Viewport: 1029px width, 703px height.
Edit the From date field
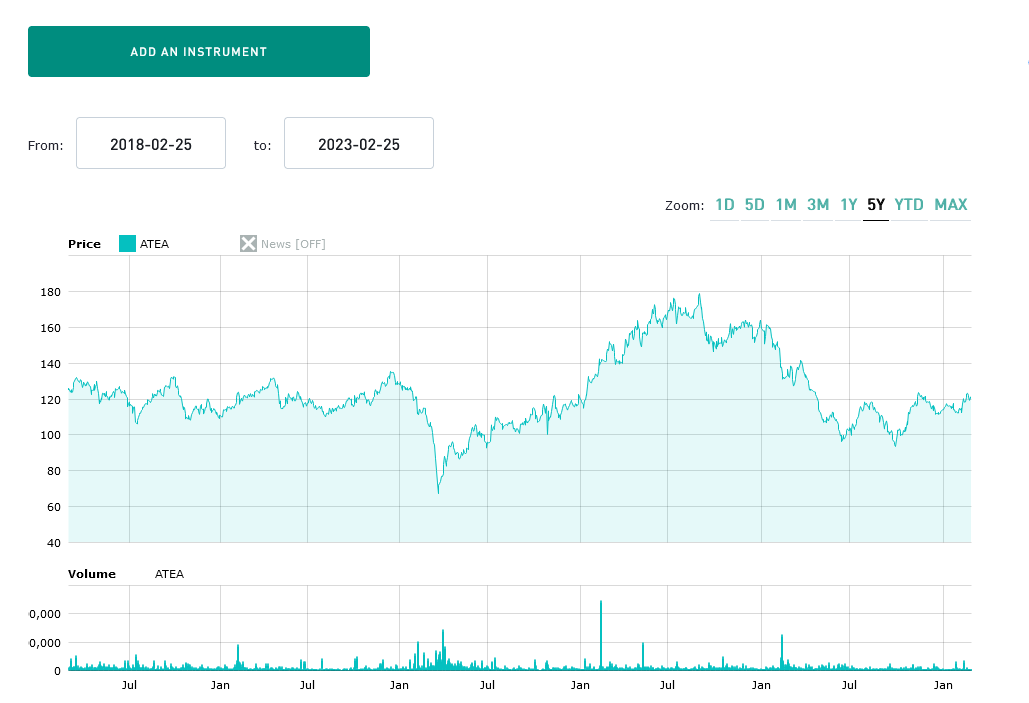[x=151, y=144]
